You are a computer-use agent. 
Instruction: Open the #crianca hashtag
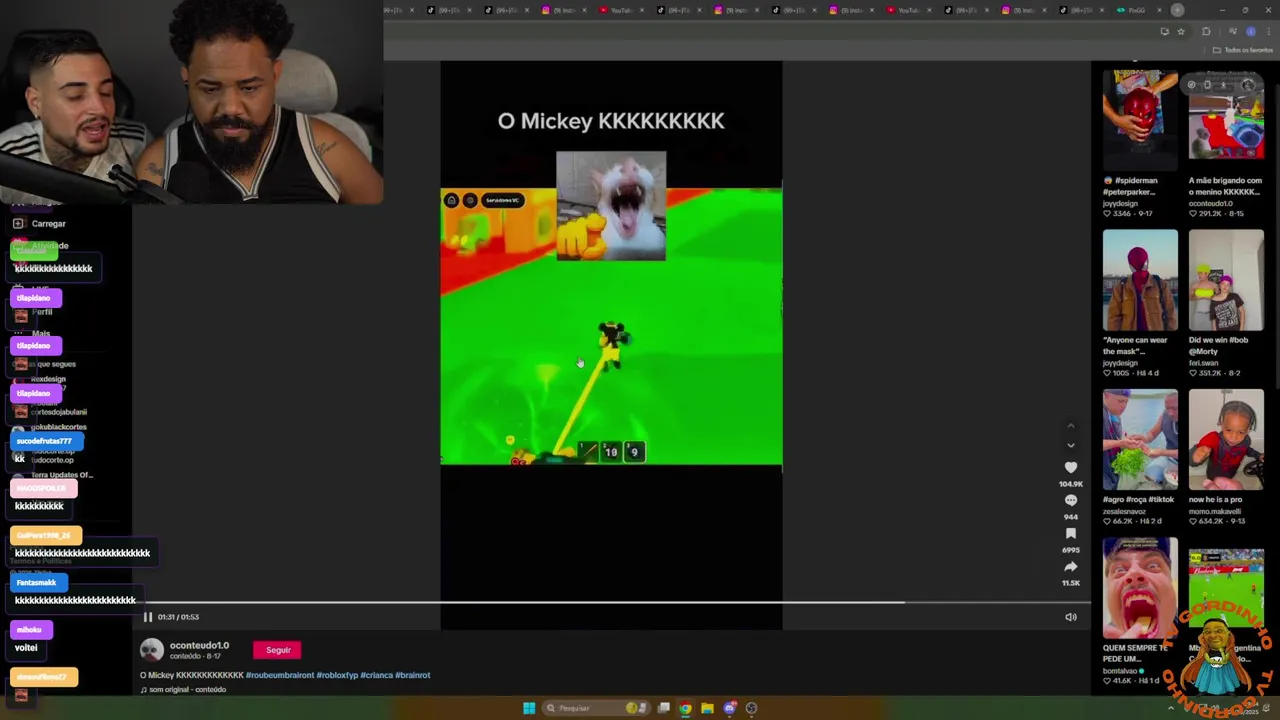click(x=376, y=675)
